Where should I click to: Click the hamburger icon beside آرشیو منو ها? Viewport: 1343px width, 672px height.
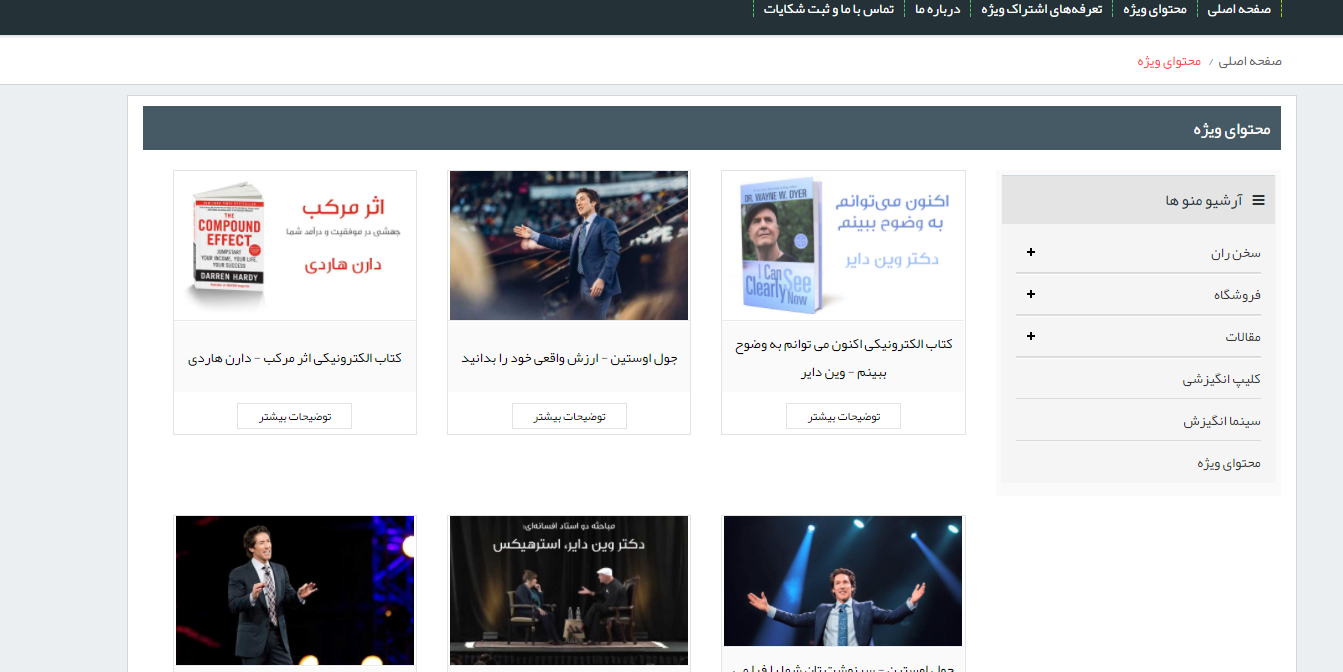[1258, 200]
